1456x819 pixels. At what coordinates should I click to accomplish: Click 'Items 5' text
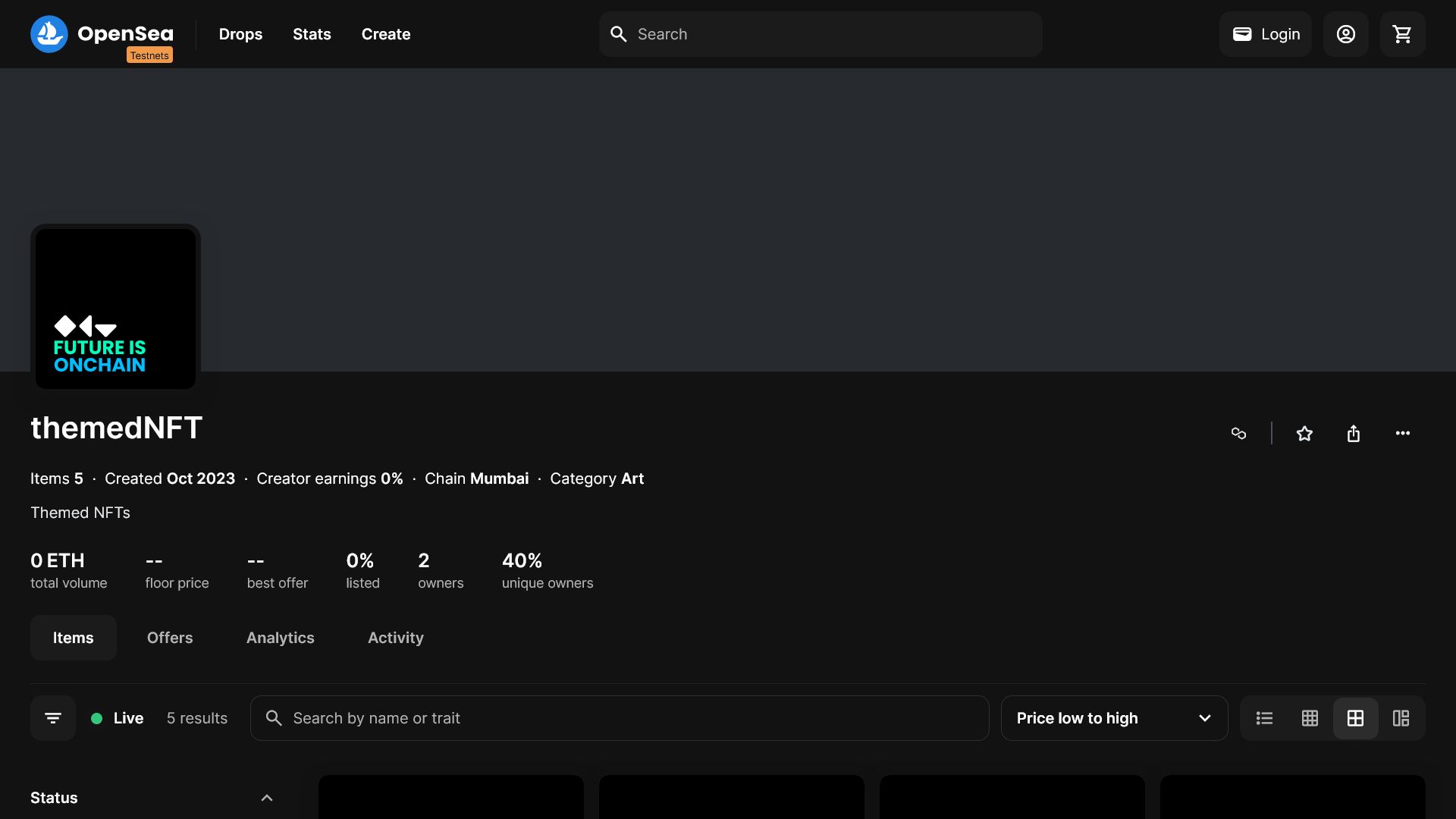57,479
